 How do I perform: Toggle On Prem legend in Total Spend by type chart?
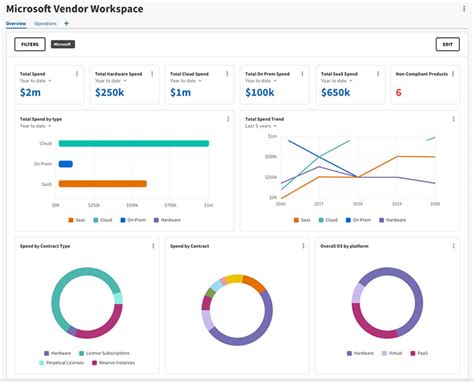click(x=133, y=220)
